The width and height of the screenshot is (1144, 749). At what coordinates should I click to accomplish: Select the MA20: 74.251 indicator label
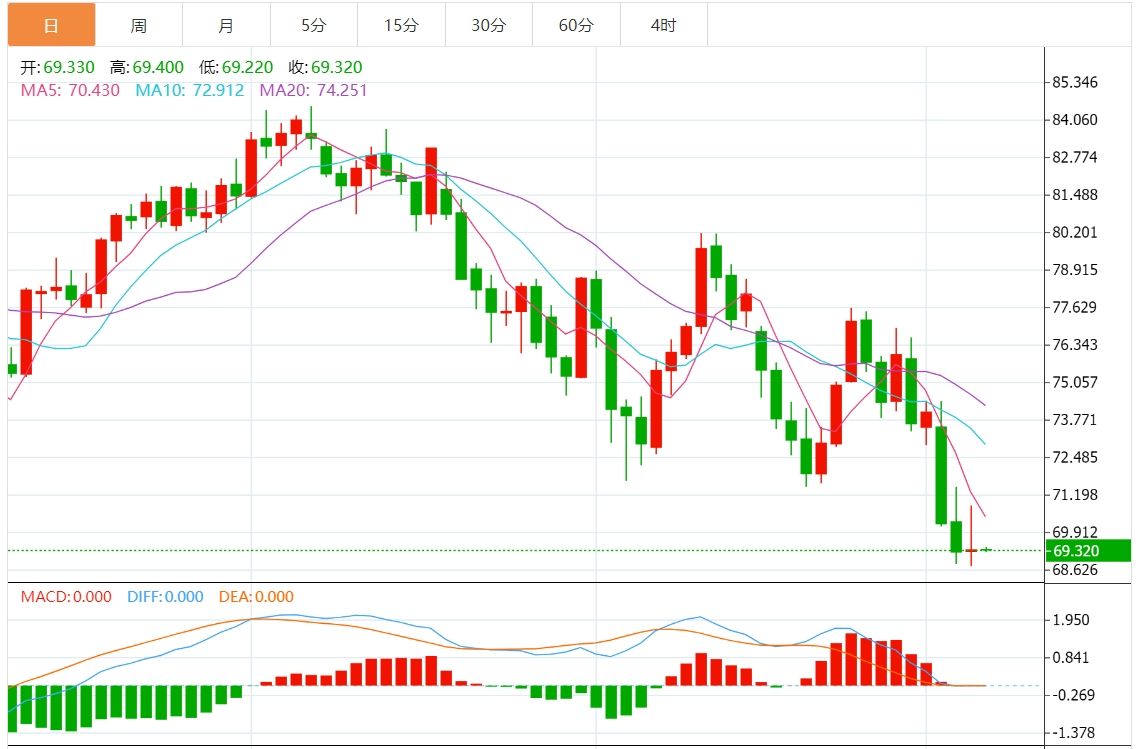click(x=313, y=90)
